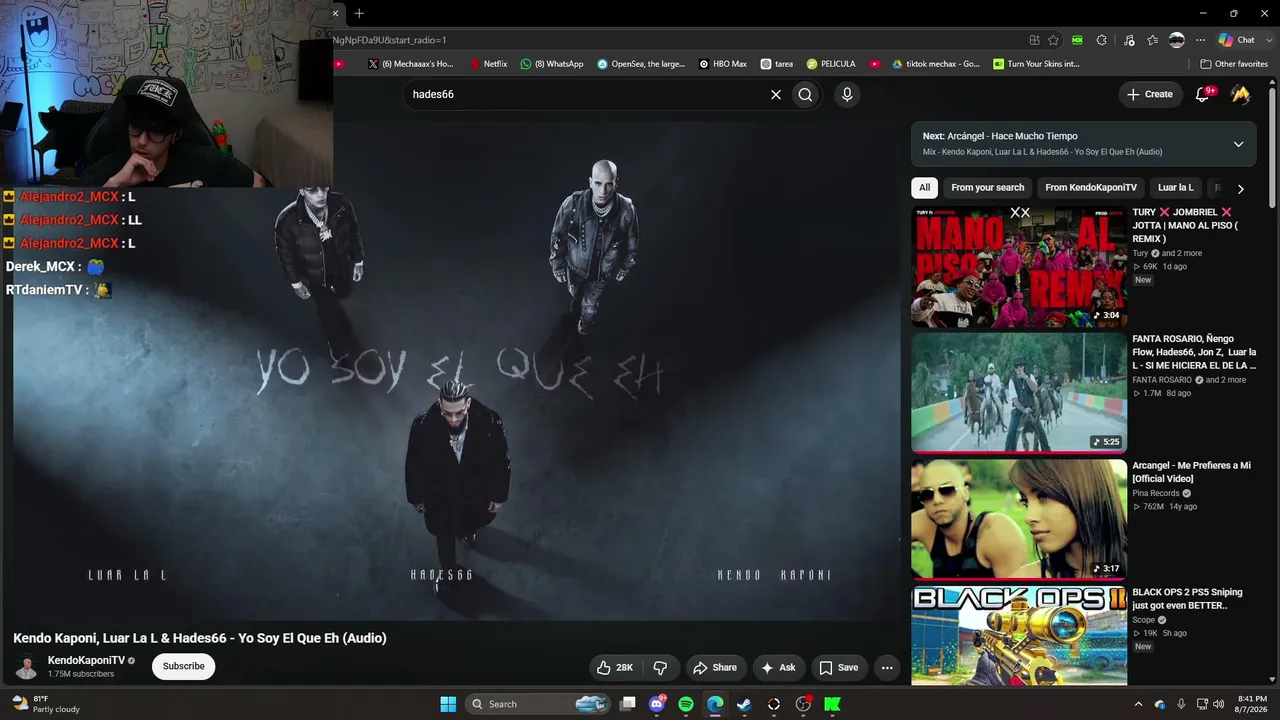
Task: Open the Other favorites folder
Action: 1234,64
